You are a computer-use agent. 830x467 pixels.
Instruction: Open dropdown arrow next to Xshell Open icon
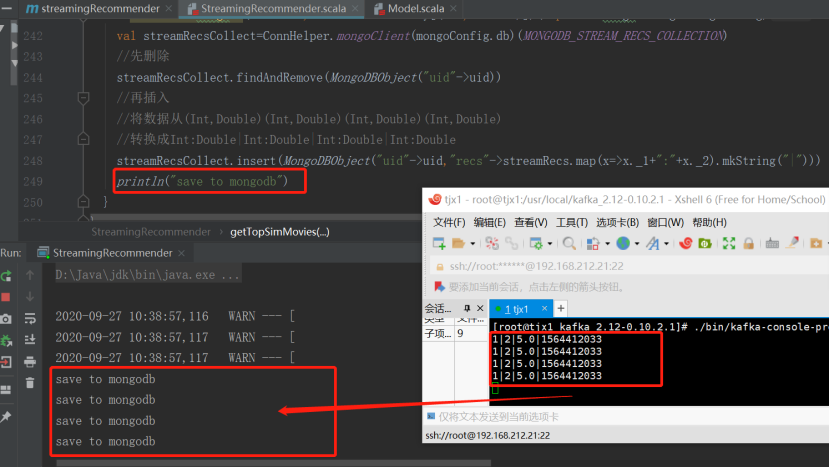pos(473,244)
